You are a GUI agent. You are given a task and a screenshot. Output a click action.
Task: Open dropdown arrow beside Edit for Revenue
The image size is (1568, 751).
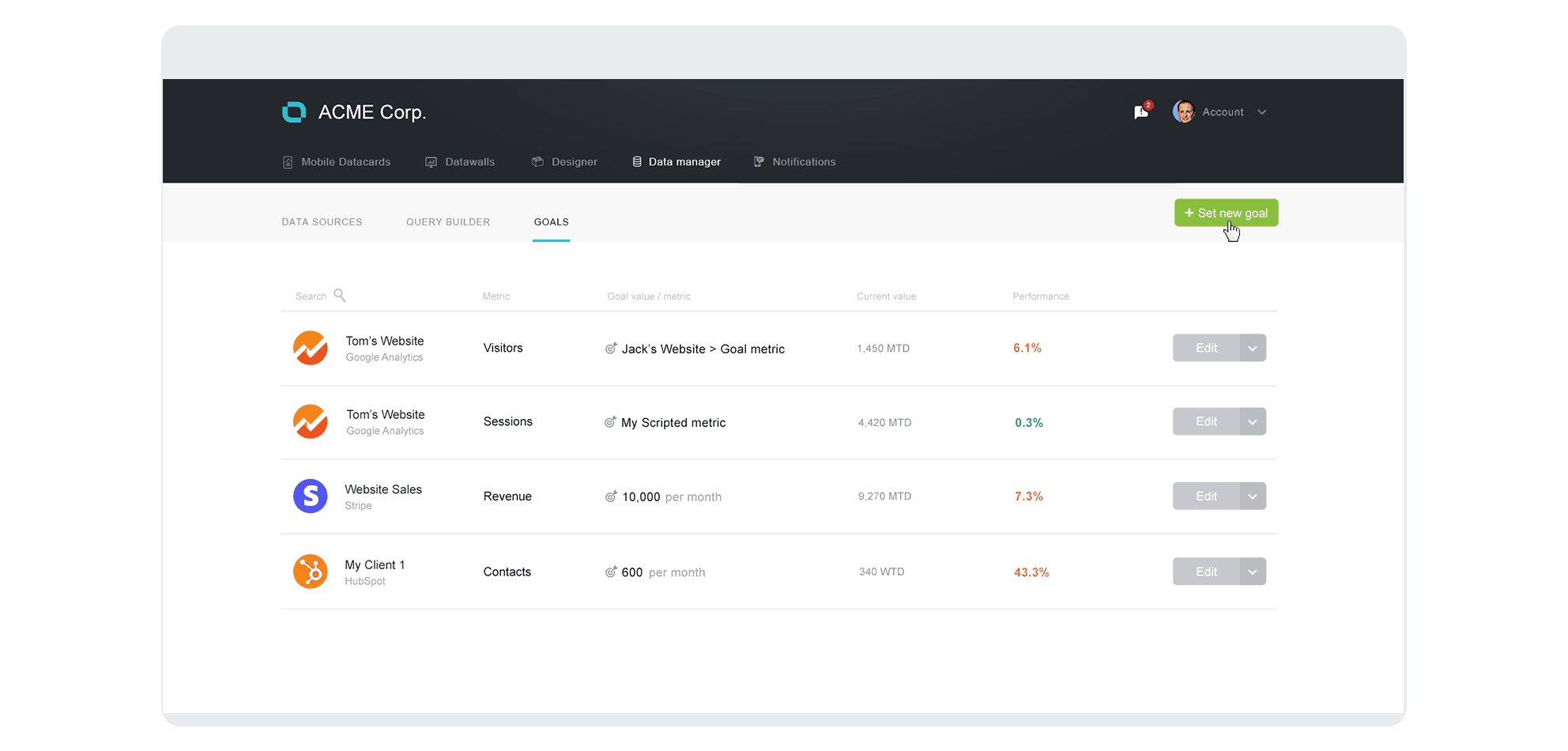[x=1253, y=496]
